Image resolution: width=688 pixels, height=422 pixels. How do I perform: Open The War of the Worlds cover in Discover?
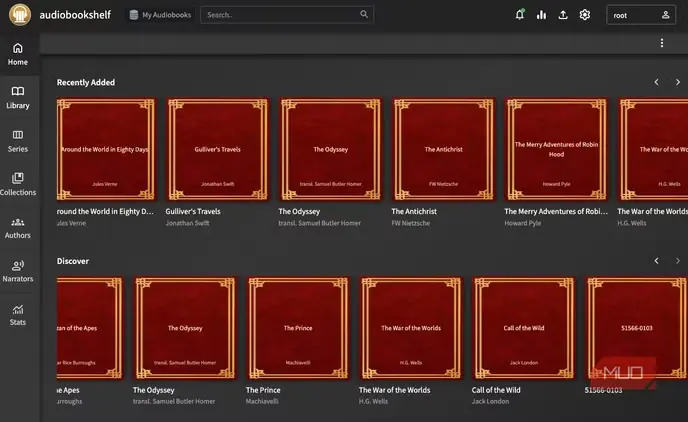[x=411, y=328]
